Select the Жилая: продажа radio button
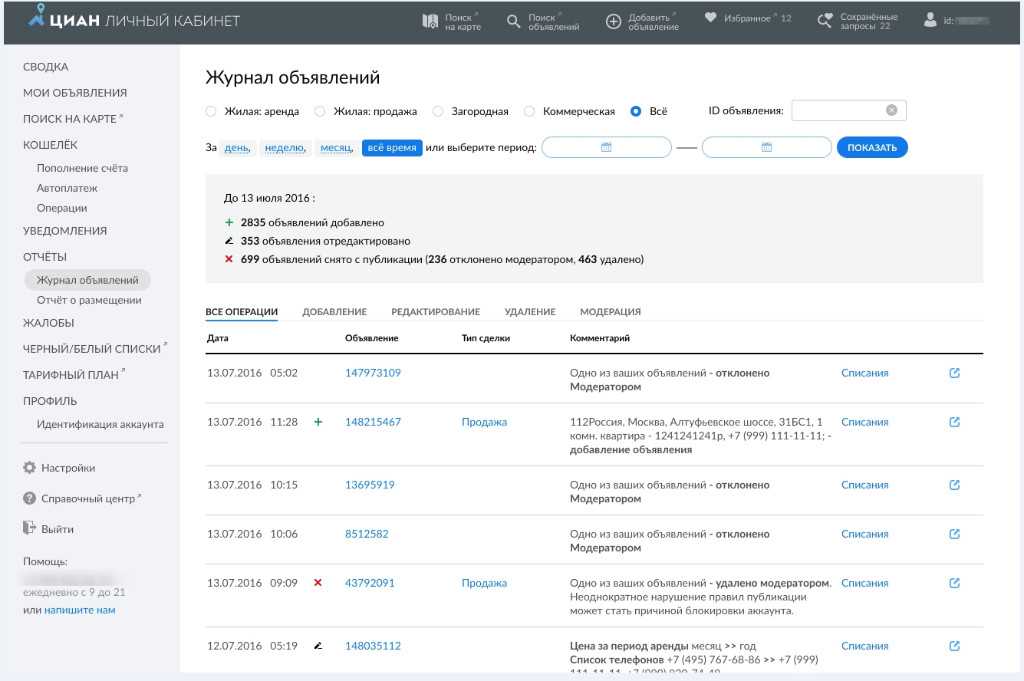Viewport: 1024px width, 681px height. click(x=319, y=111)
